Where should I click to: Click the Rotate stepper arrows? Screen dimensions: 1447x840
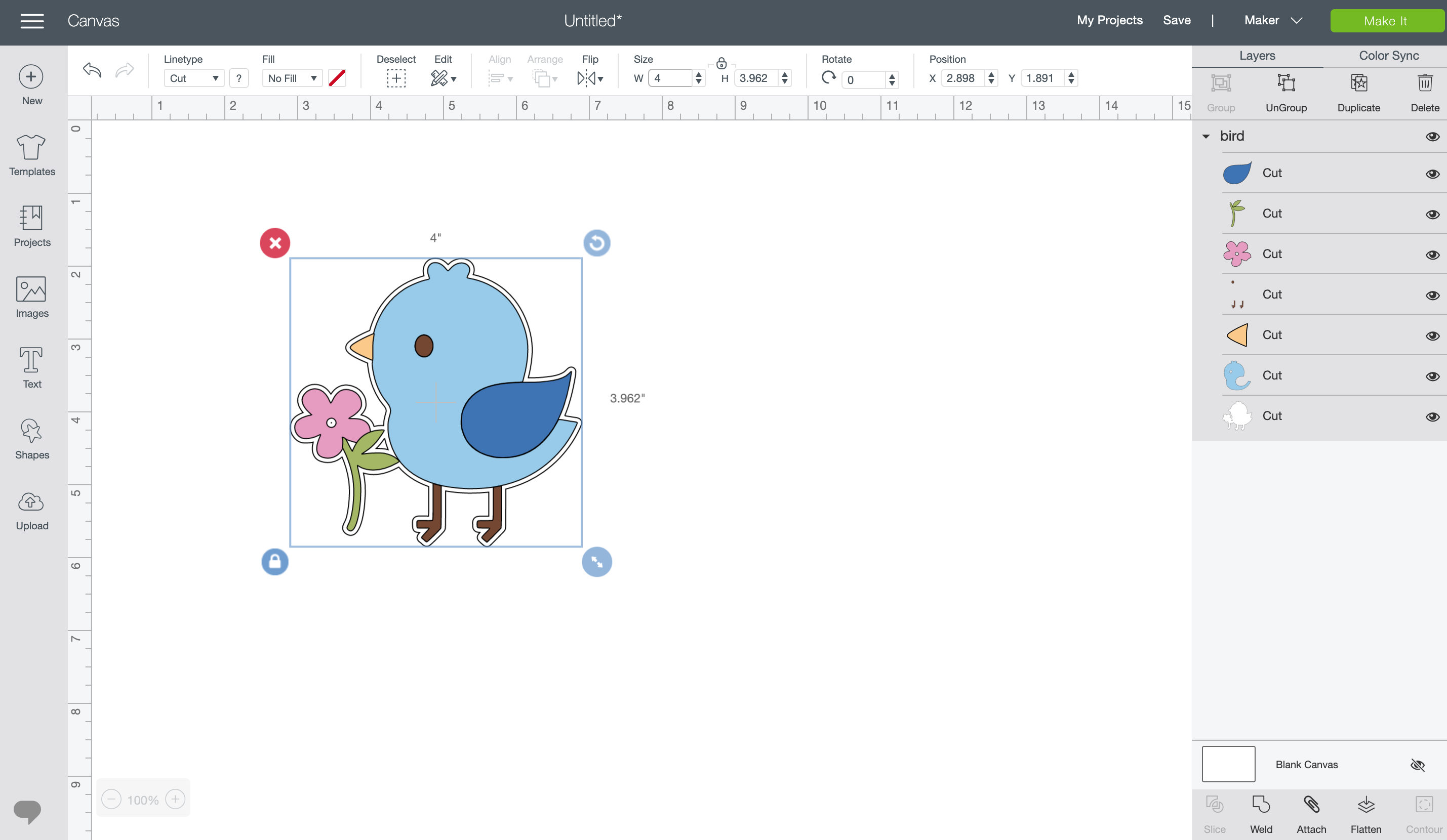tap(891, 80)
